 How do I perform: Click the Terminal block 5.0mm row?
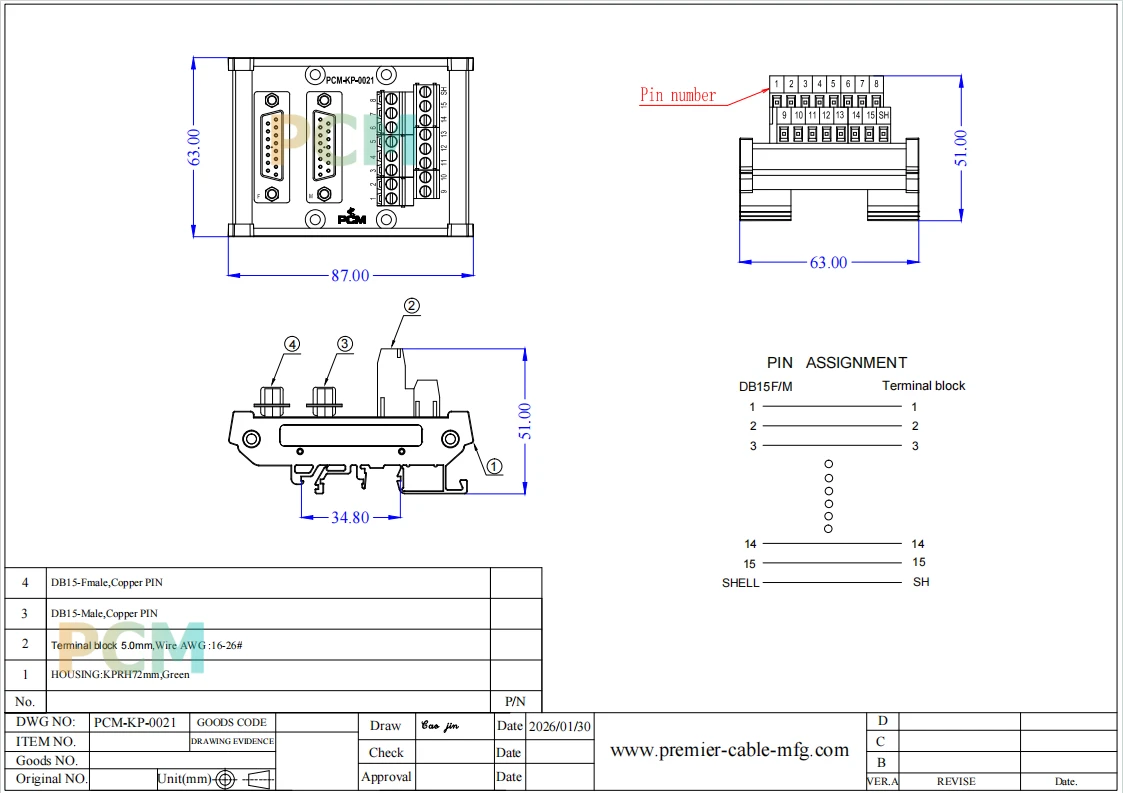[273, 645]
